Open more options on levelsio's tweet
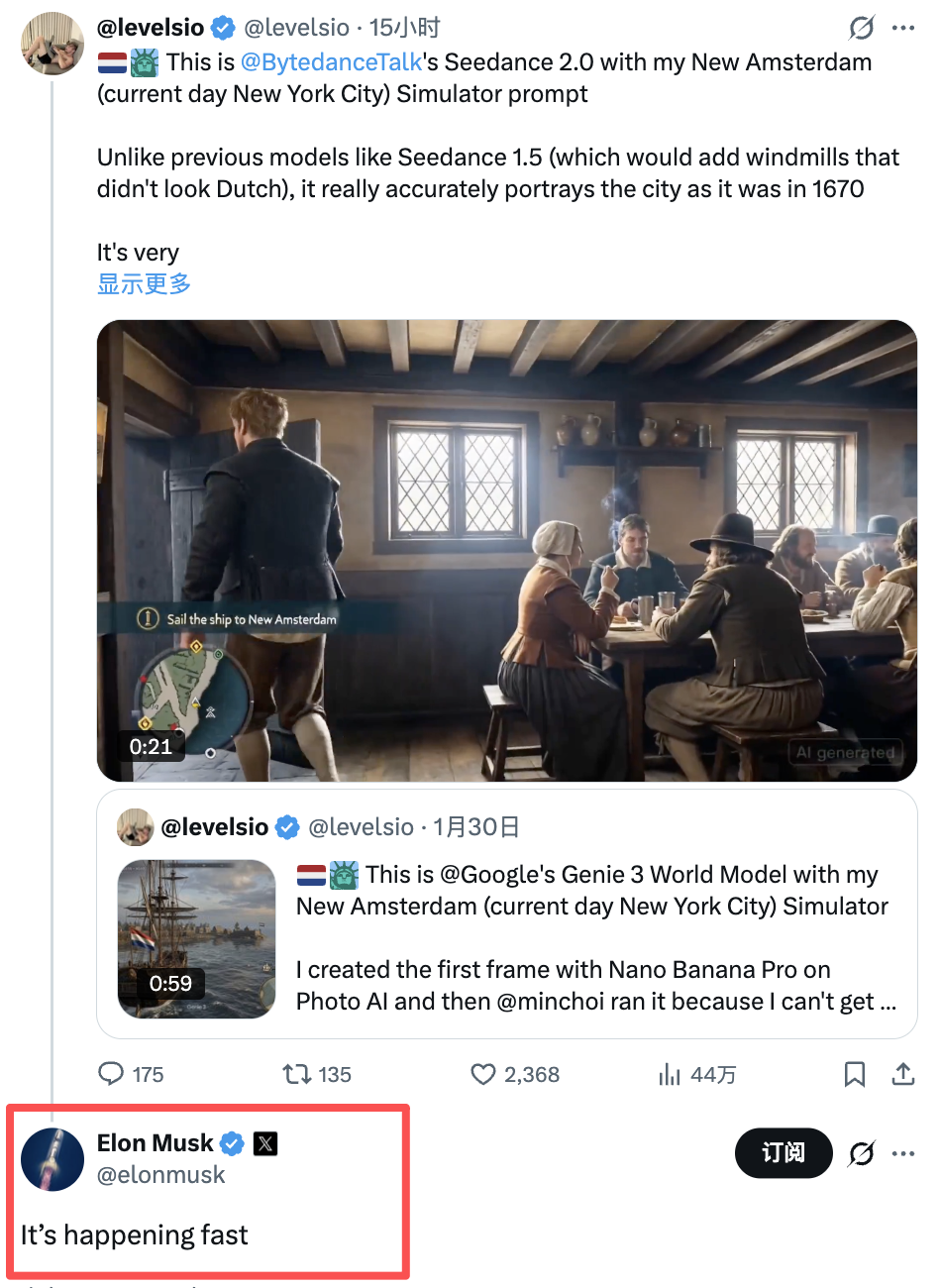Viewport: 941px width, 1288px height. (903, 28)
